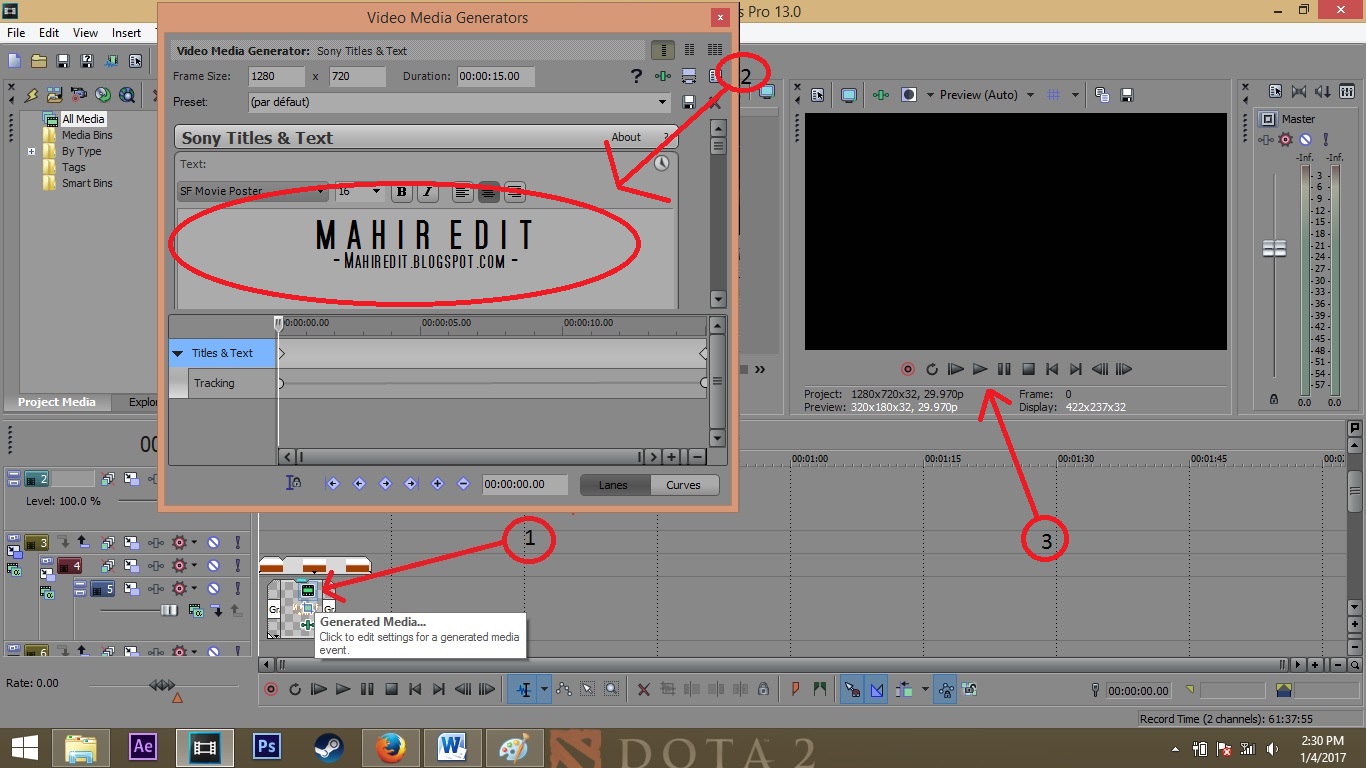Click the Record button in the timeline transport bar
The height and width of the screenshot is (768, 1366).
click(x=271, y=689)
